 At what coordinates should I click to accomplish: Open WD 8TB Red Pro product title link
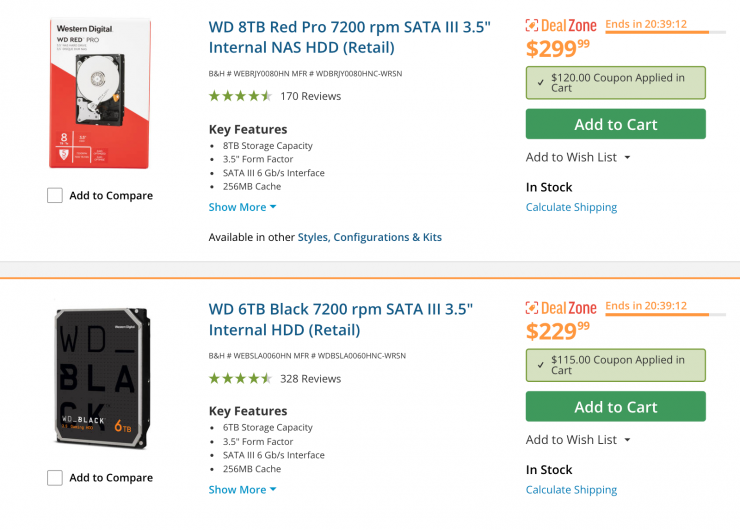pyautogui.click(x=349, y=37)
